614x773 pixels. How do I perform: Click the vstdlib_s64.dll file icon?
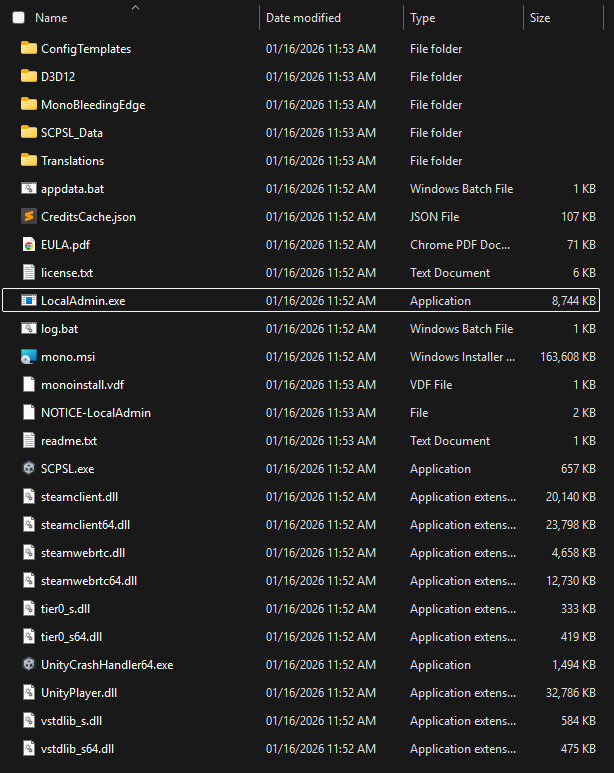(x=29, y=748)
